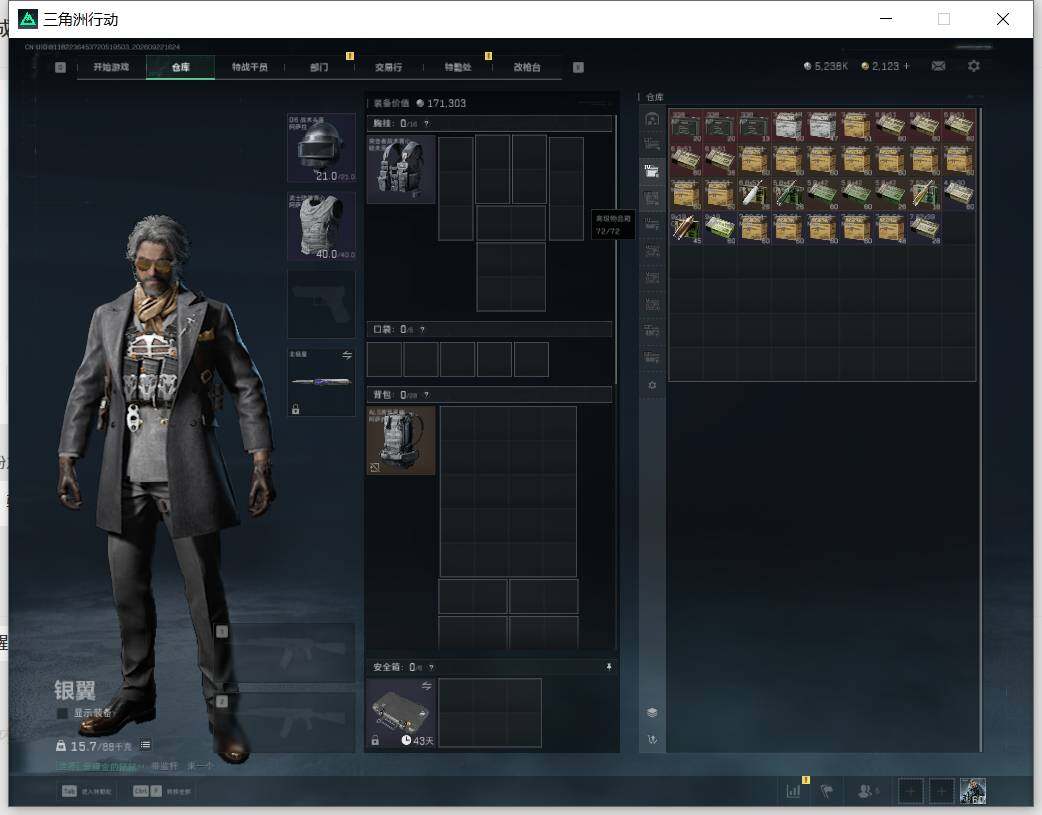Open the 特勤处 tab
1042x815 pixels.
(458, 67)
